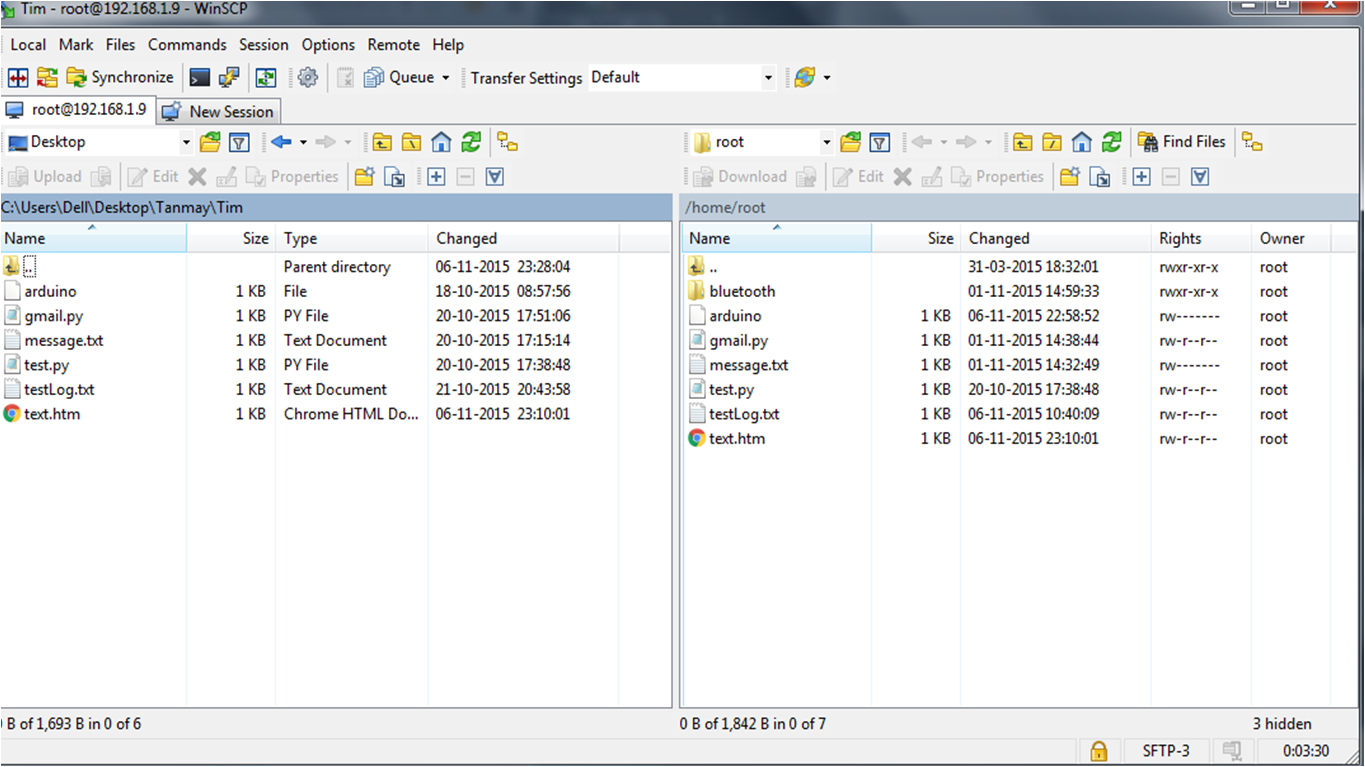The image size is (1365, 767).
Task: Open the console terminal icon
Action: [x=200, y=77]
